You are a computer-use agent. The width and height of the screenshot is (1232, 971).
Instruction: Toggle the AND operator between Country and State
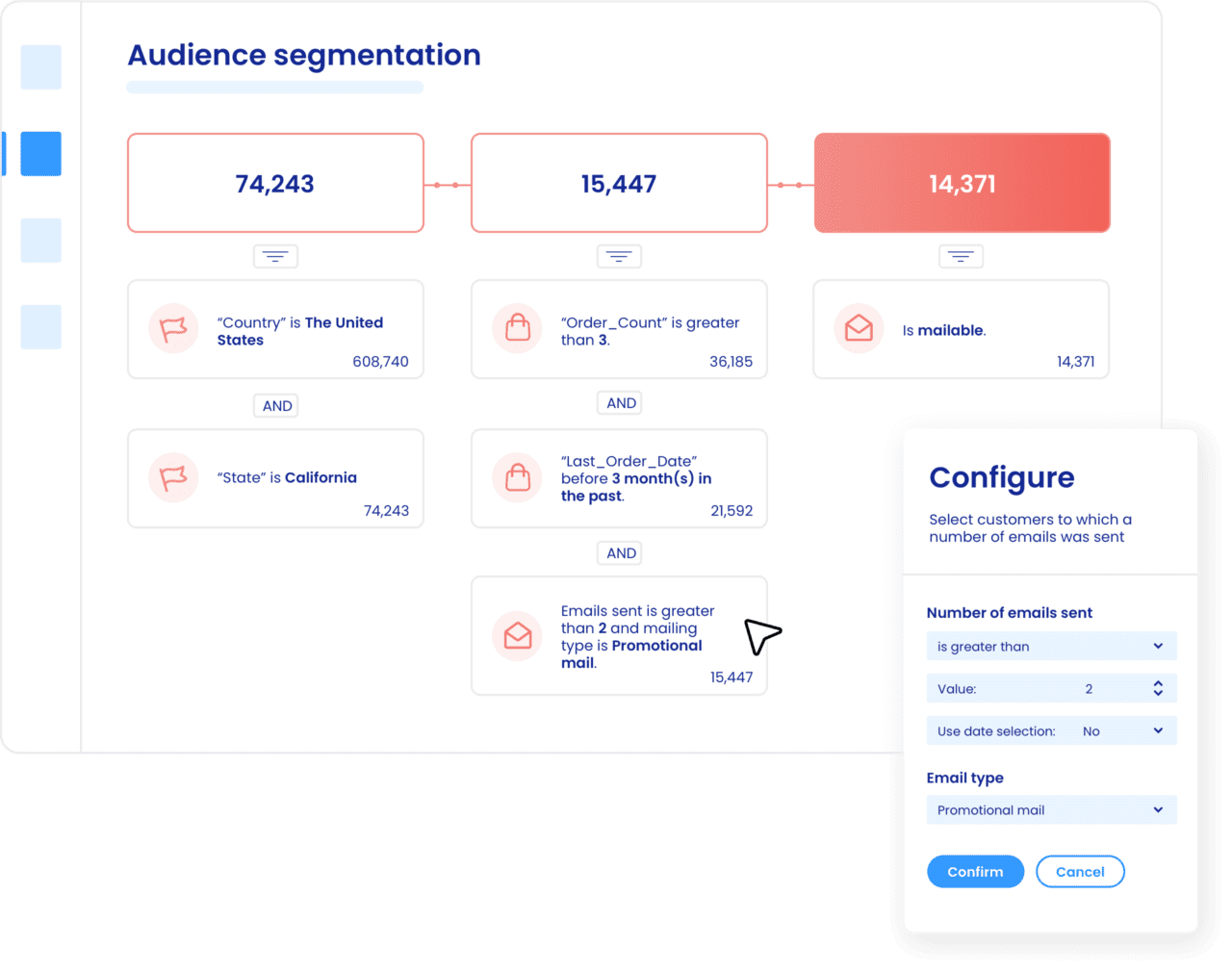276,406
